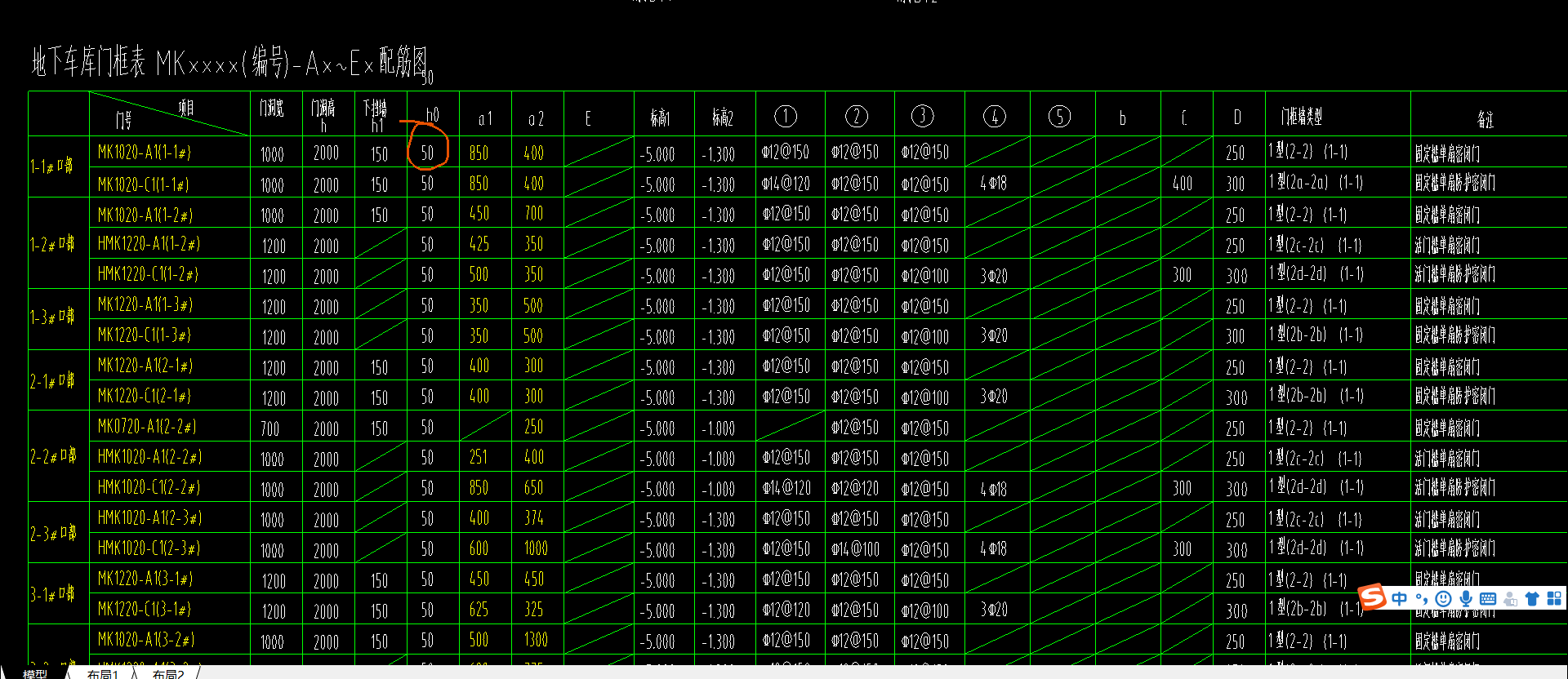Select the 下挡墙 h1 column header
The image size is (1568, 679).
click(x=376, y=115)
